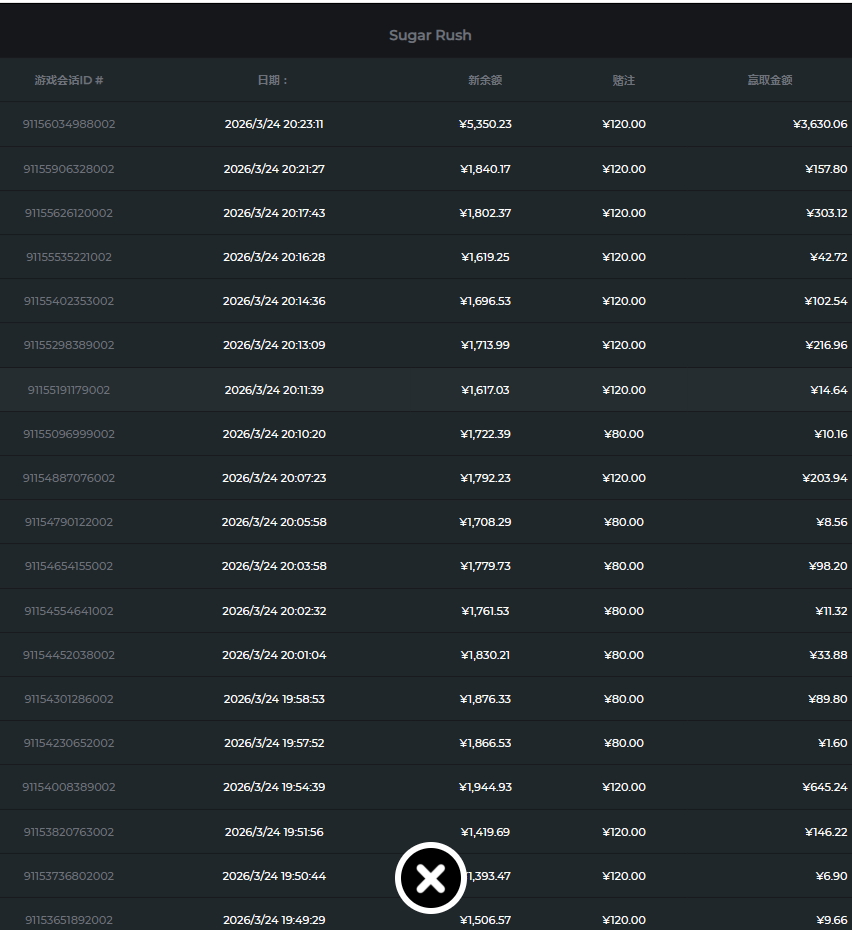Click the 日期 column header
Image resolution: width=852 pixels, height=930 pixels.
click(x=273, y=80)
